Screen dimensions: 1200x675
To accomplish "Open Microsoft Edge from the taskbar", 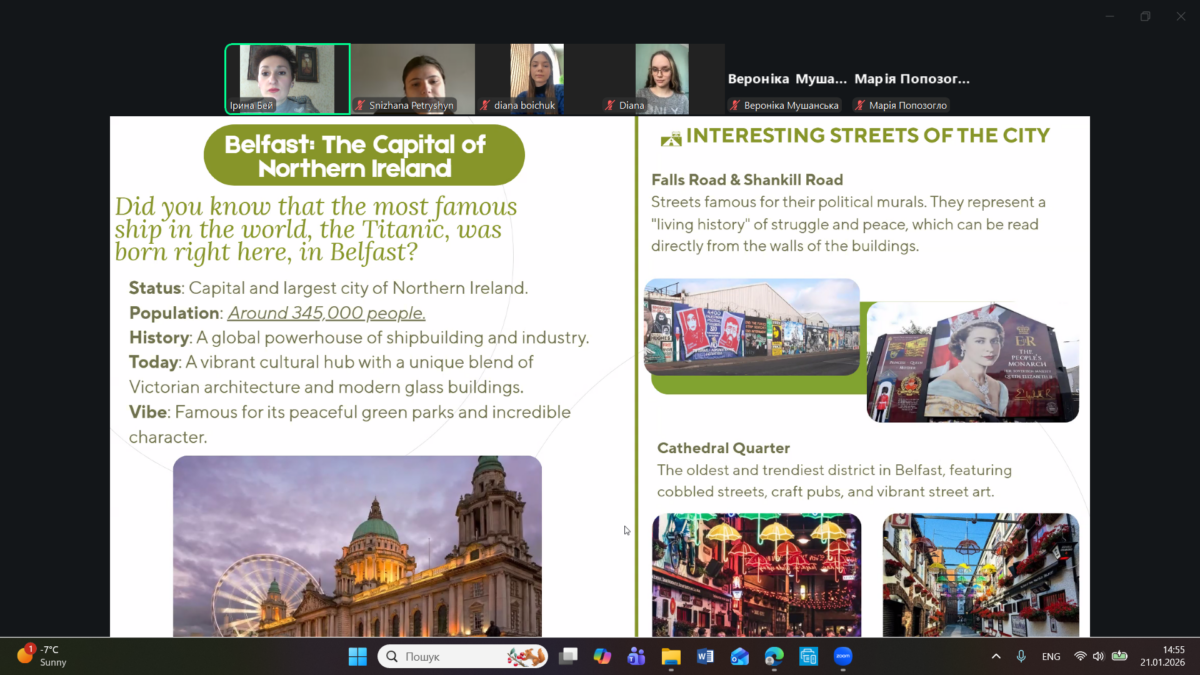I will (774, 657).
